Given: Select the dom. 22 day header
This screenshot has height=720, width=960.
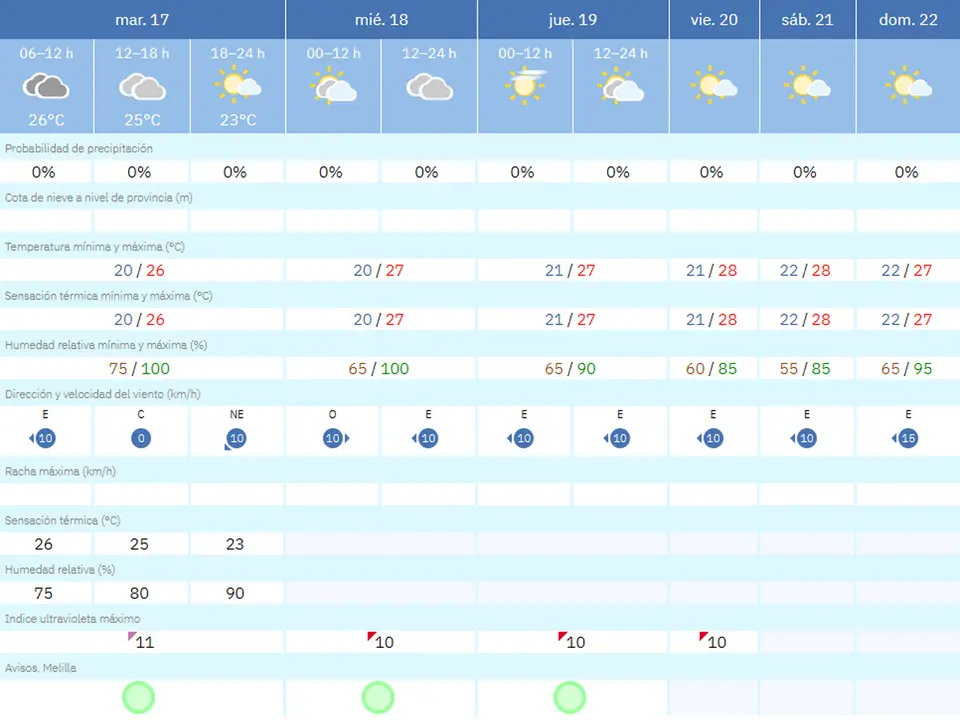Looking at the screenshot, I should (x=908, y=20).
